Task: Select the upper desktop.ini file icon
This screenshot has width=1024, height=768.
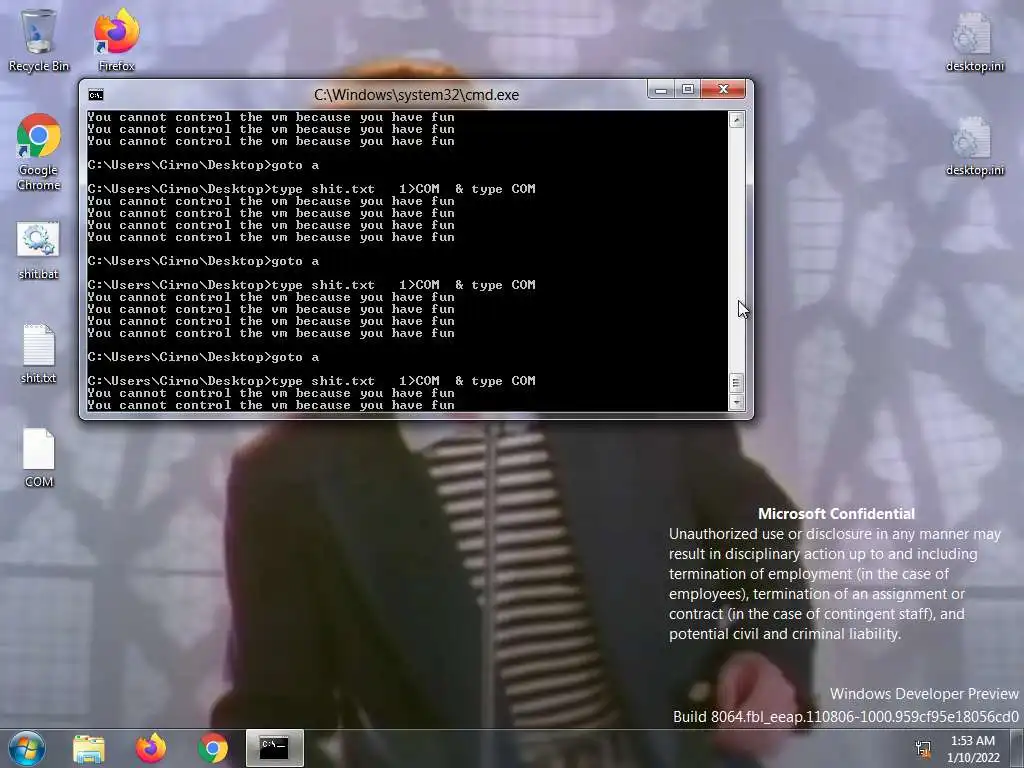Action: (x=974, y=41)
